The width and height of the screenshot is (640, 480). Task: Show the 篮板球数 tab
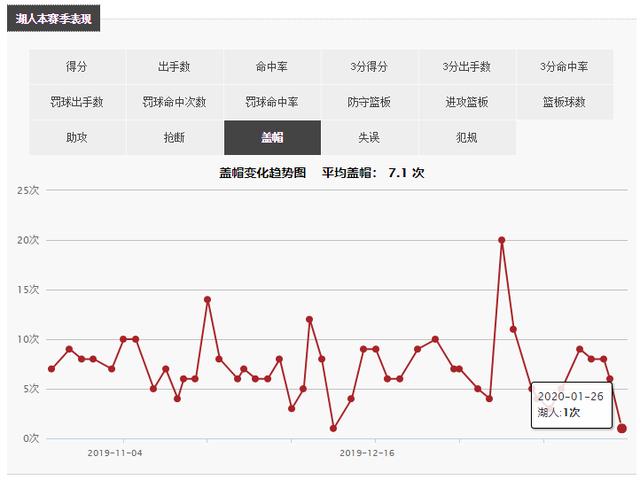tap(564, 102)
